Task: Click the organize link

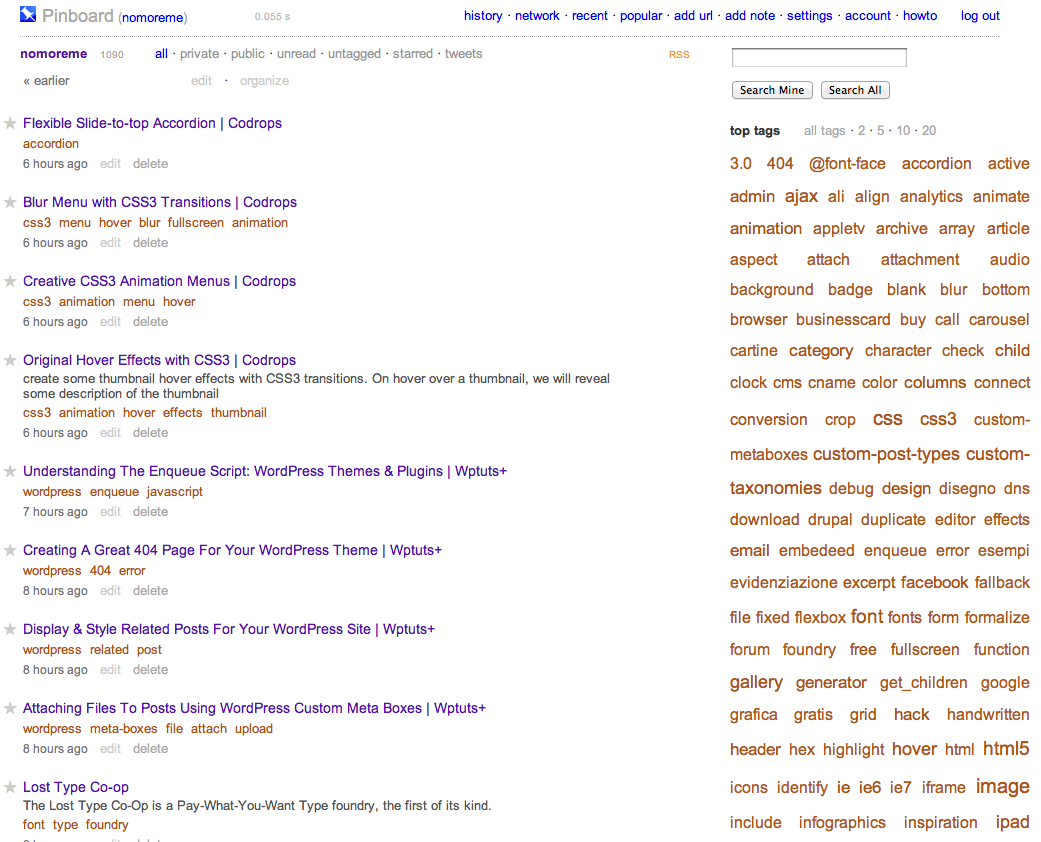Action: tap(264, 81)
